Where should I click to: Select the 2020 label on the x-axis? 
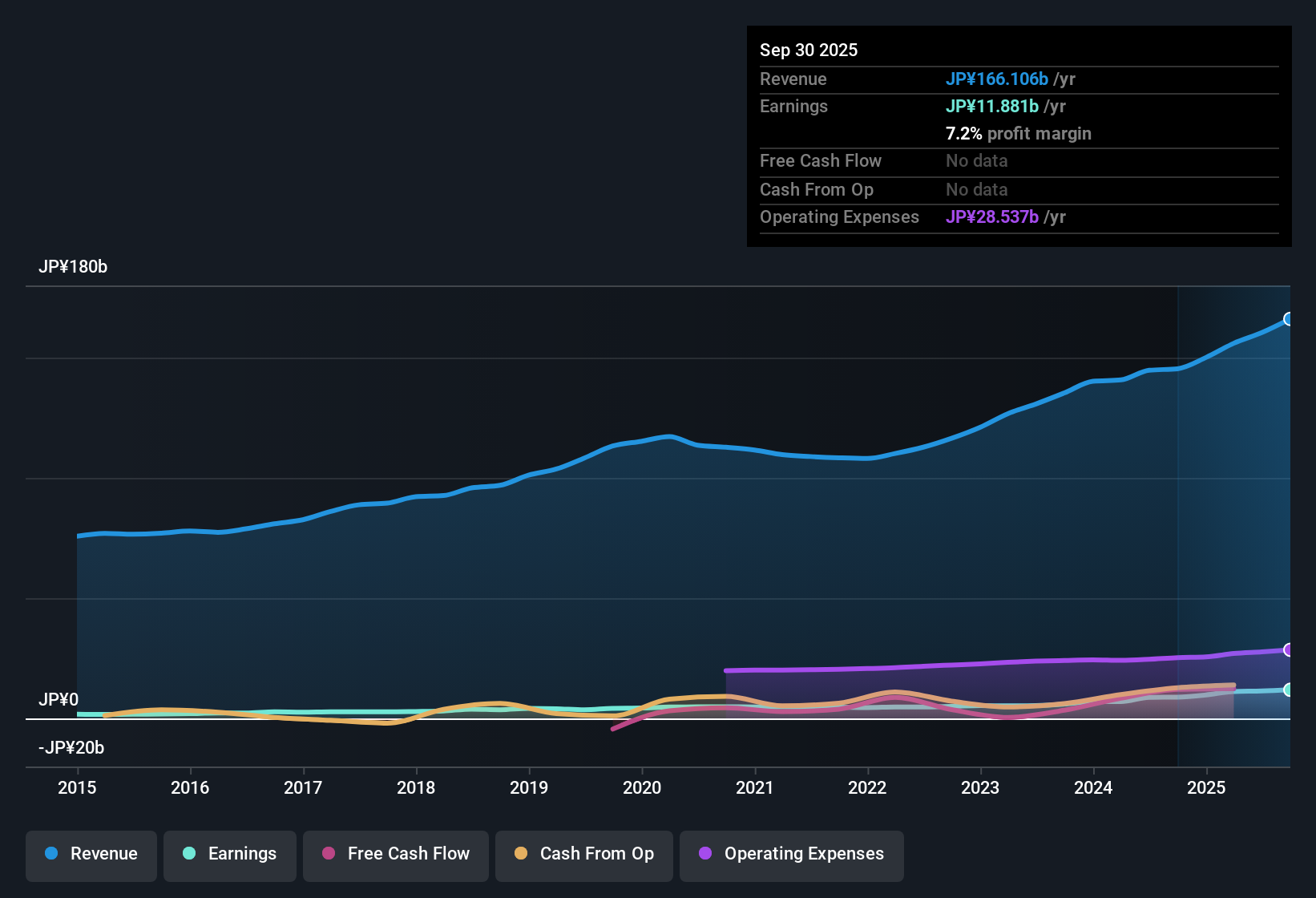[642, 788]
